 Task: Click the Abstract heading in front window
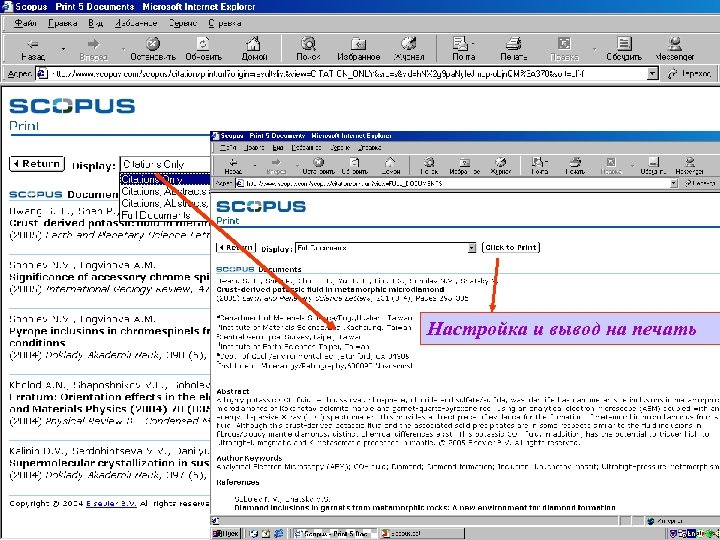tap(233, 391)
